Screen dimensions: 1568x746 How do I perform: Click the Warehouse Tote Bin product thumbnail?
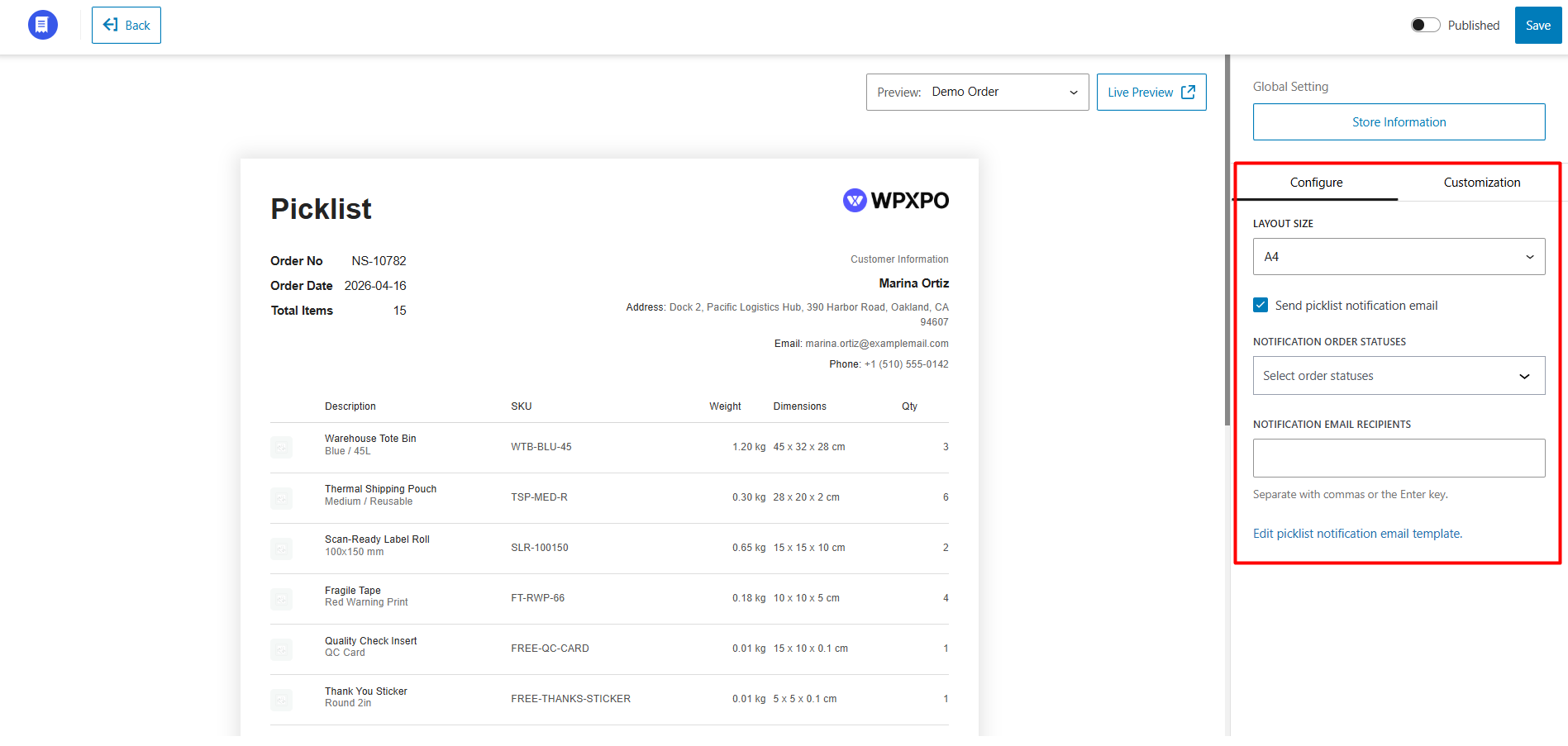pos(281,447)
